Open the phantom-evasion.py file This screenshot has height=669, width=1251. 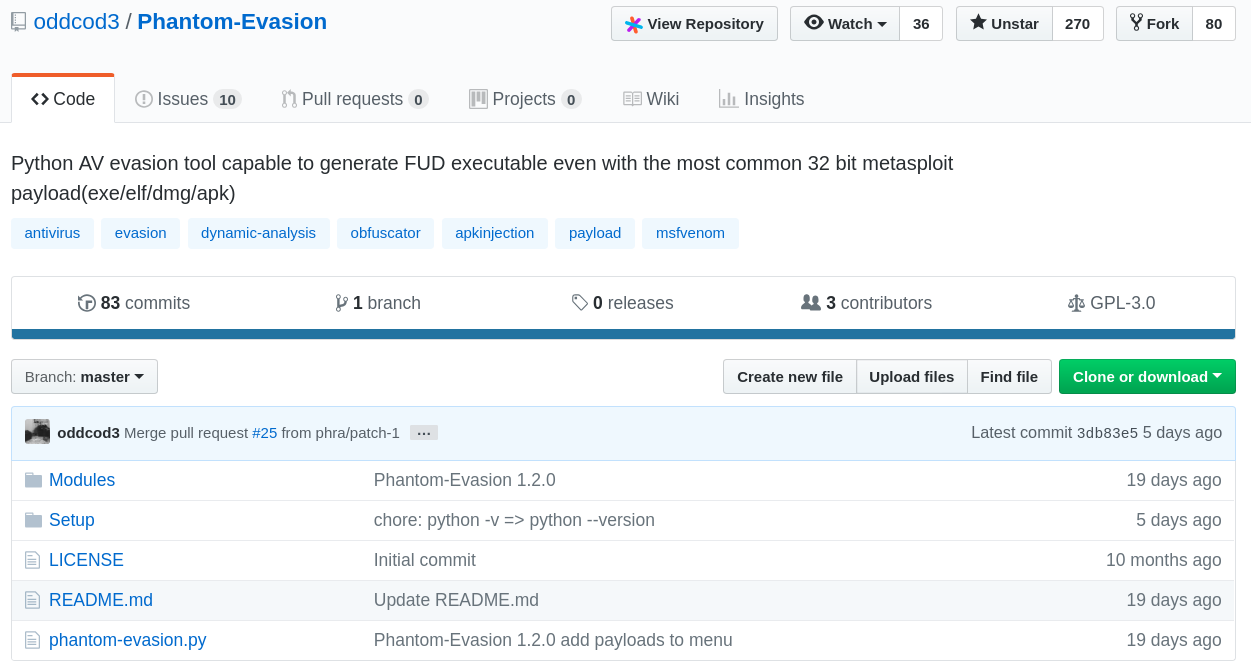click(x=128, y=640)
